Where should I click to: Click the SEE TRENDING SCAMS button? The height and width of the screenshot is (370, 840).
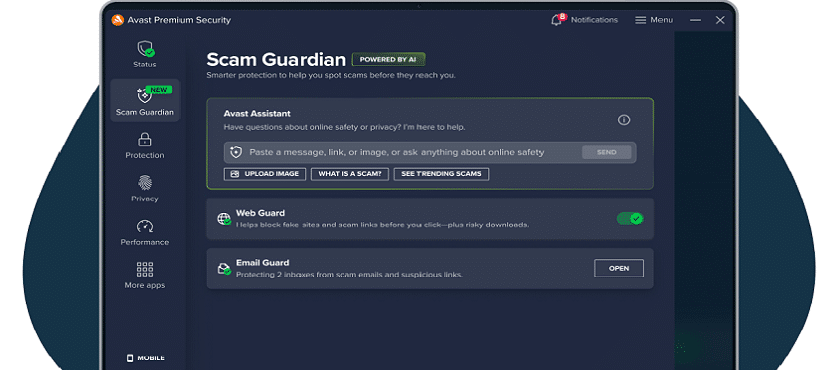(x=441, y=174)
